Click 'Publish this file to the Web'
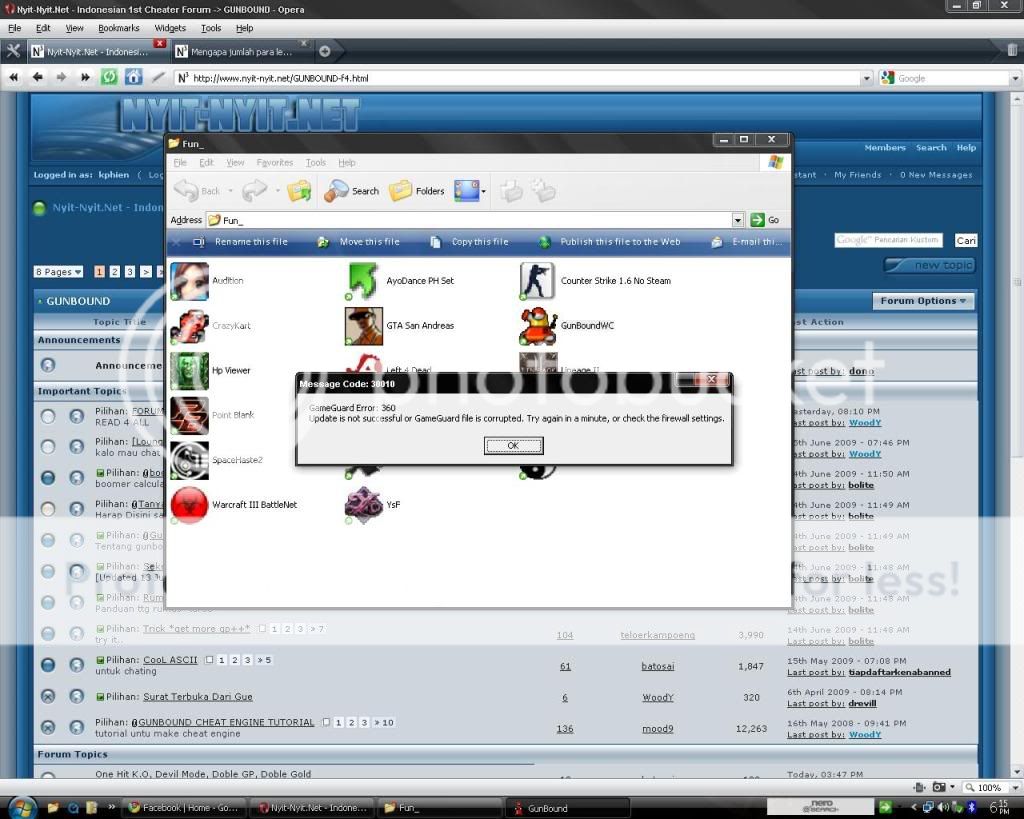Screen dimensions: 1024x819 tap(610, 242)
